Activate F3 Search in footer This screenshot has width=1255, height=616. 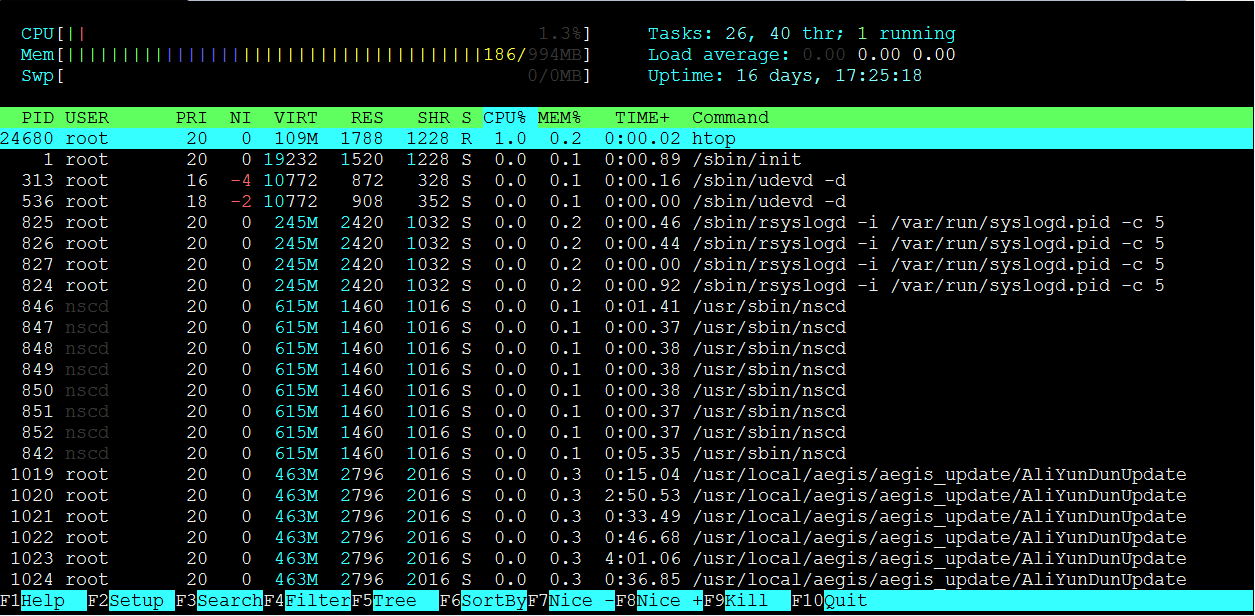(x=229, y=601)
